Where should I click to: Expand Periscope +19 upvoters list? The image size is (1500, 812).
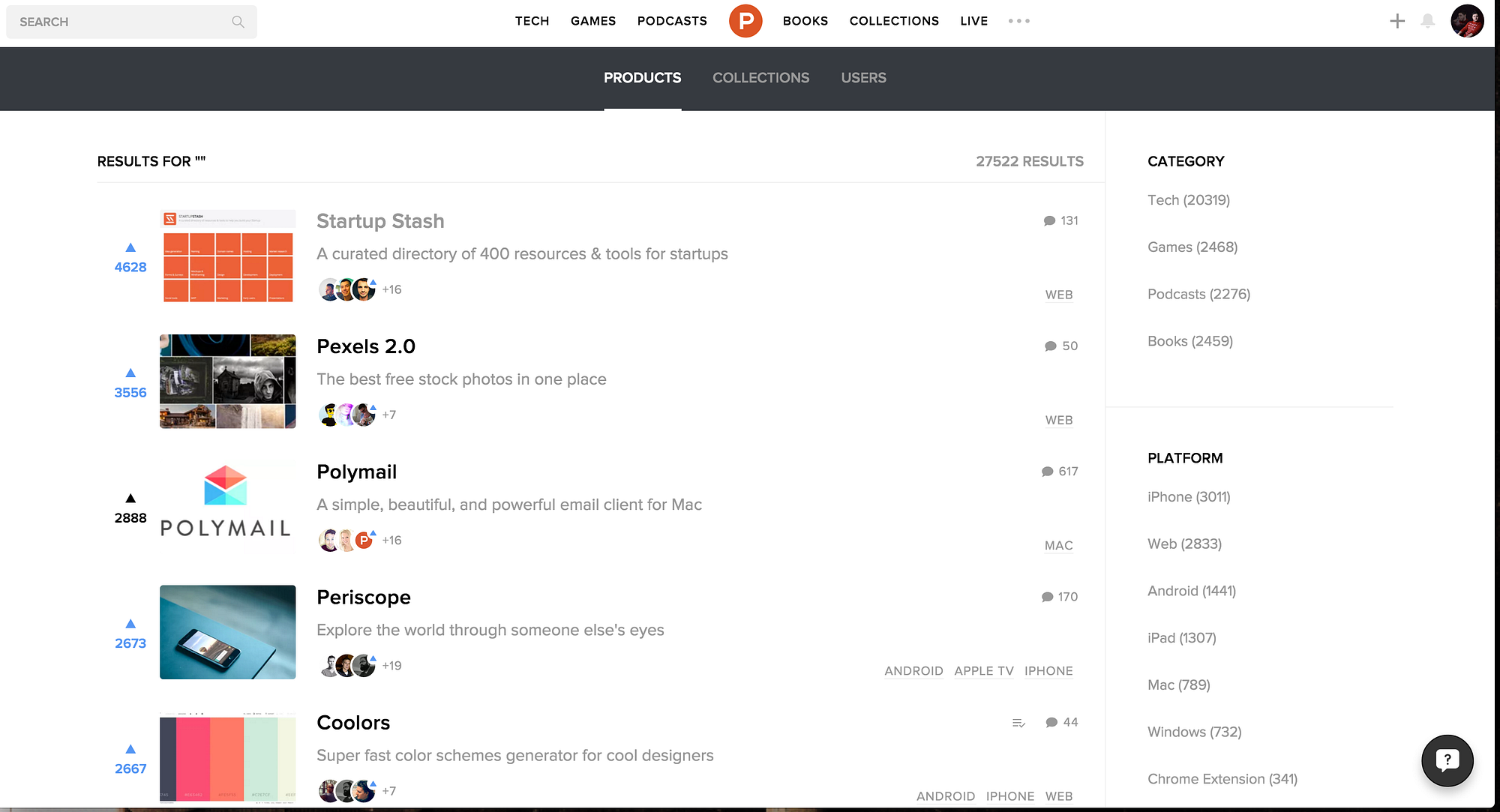(391, 666)
